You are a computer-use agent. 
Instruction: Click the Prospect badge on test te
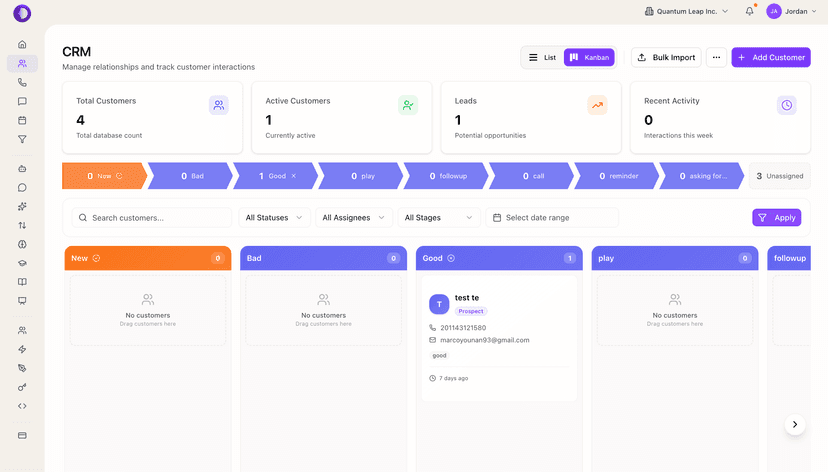(471, 311)
